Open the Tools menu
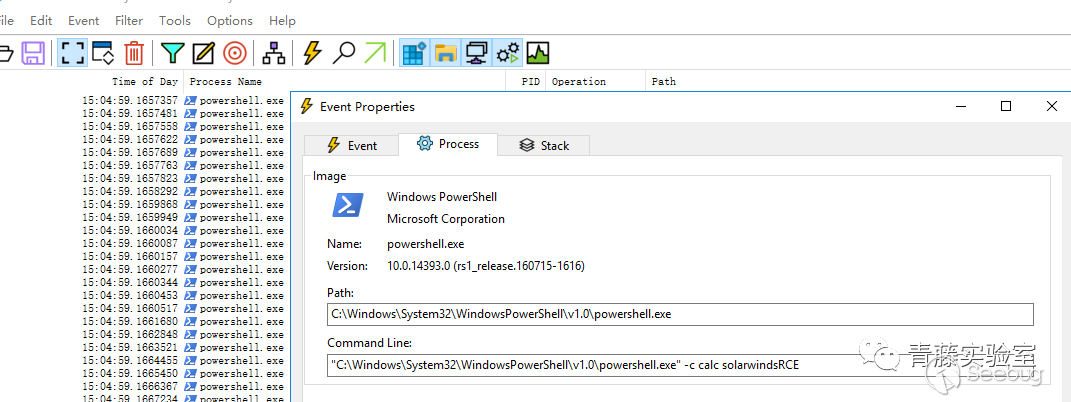 175,20
